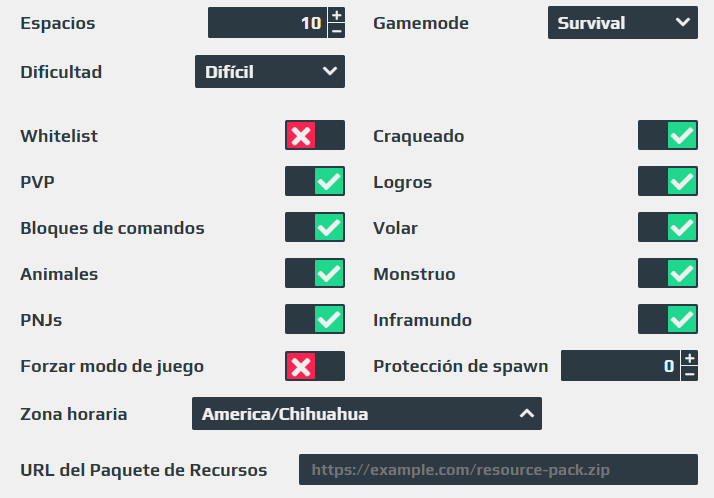Turn off Monstruo spawning toggle
Screen dimensions: 714x498
668,273
